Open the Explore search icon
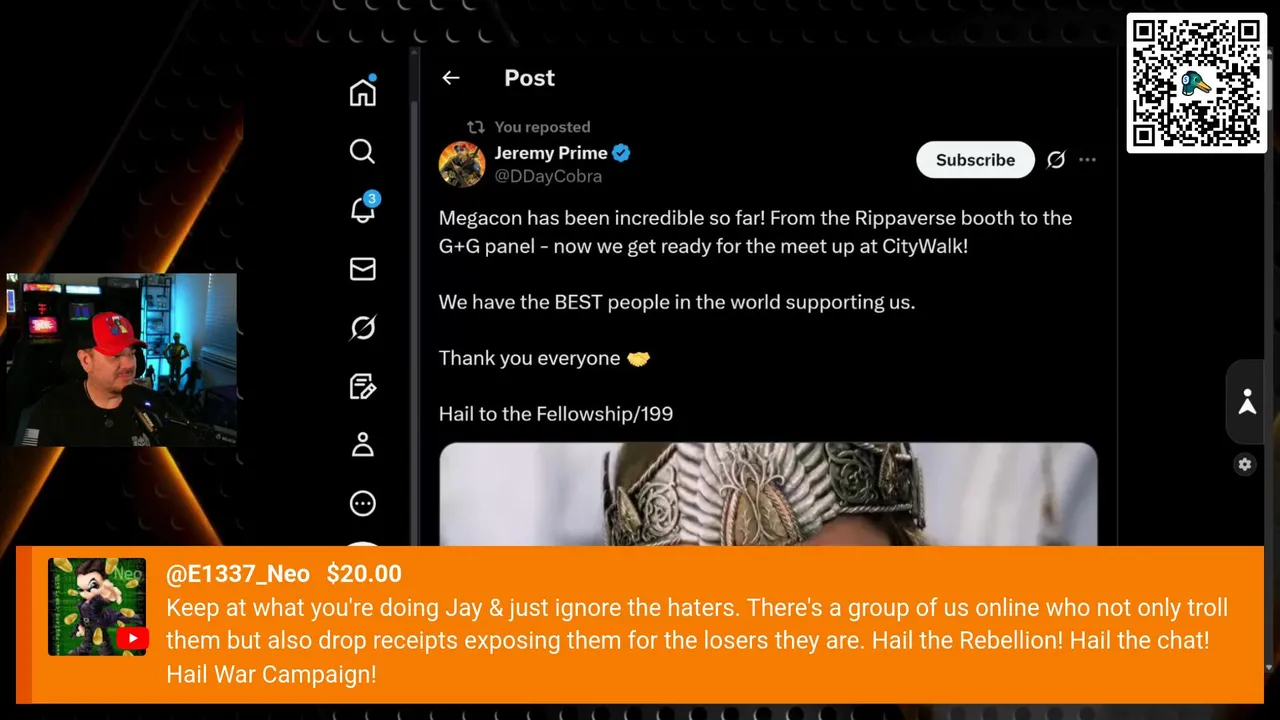 362,151
